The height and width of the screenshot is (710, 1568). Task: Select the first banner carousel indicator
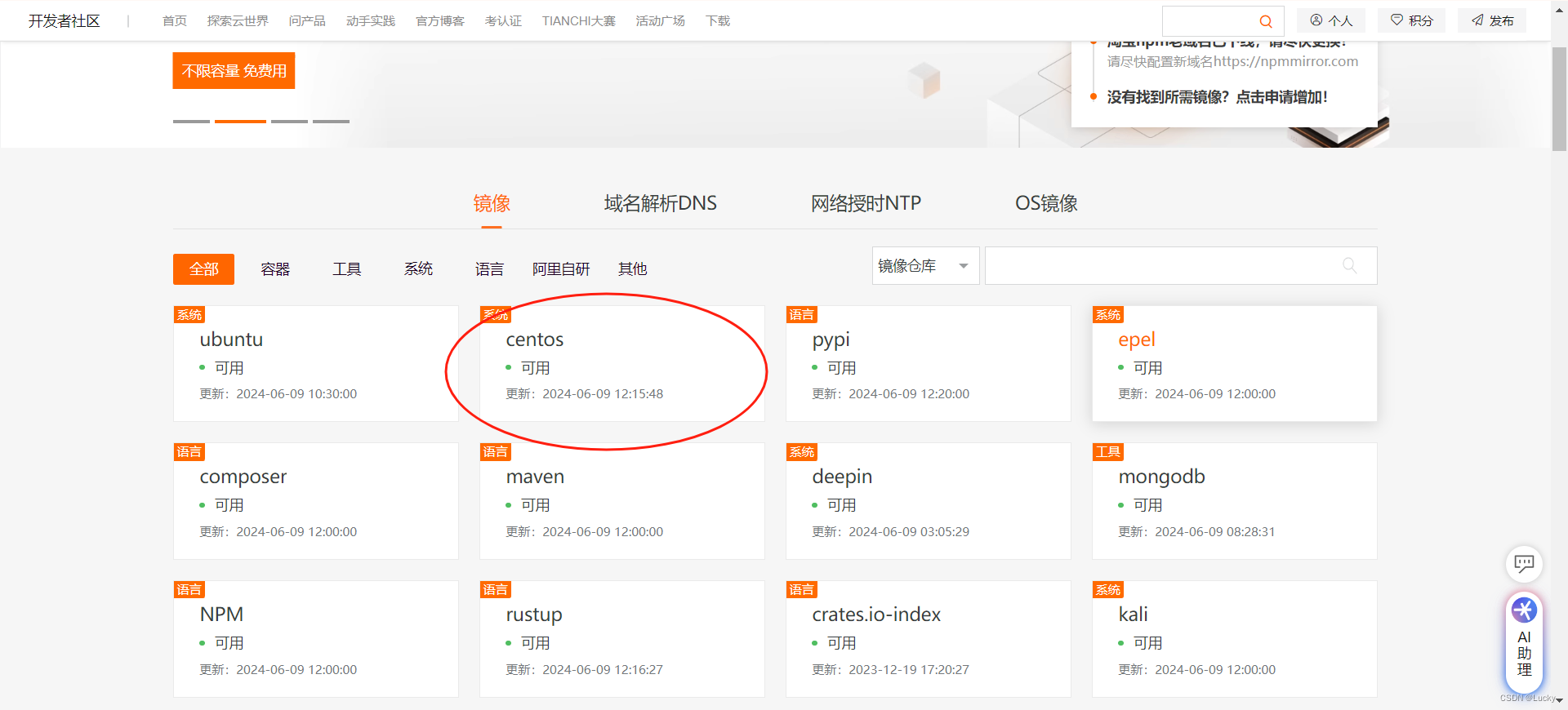click(x=191, y=122)
